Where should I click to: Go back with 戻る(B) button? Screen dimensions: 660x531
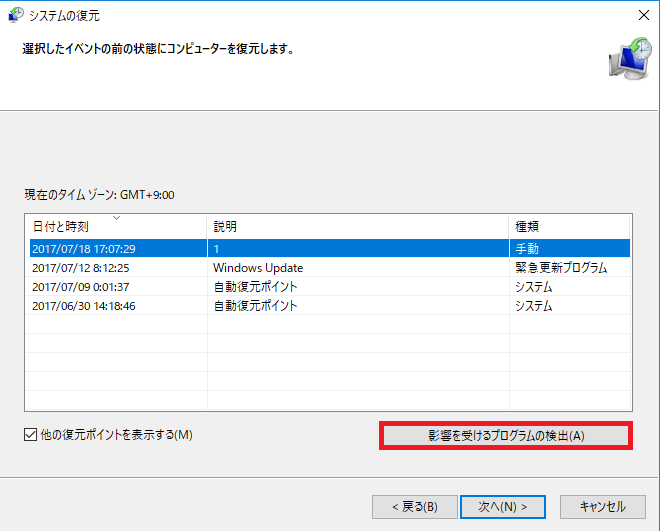pos(415,507)
